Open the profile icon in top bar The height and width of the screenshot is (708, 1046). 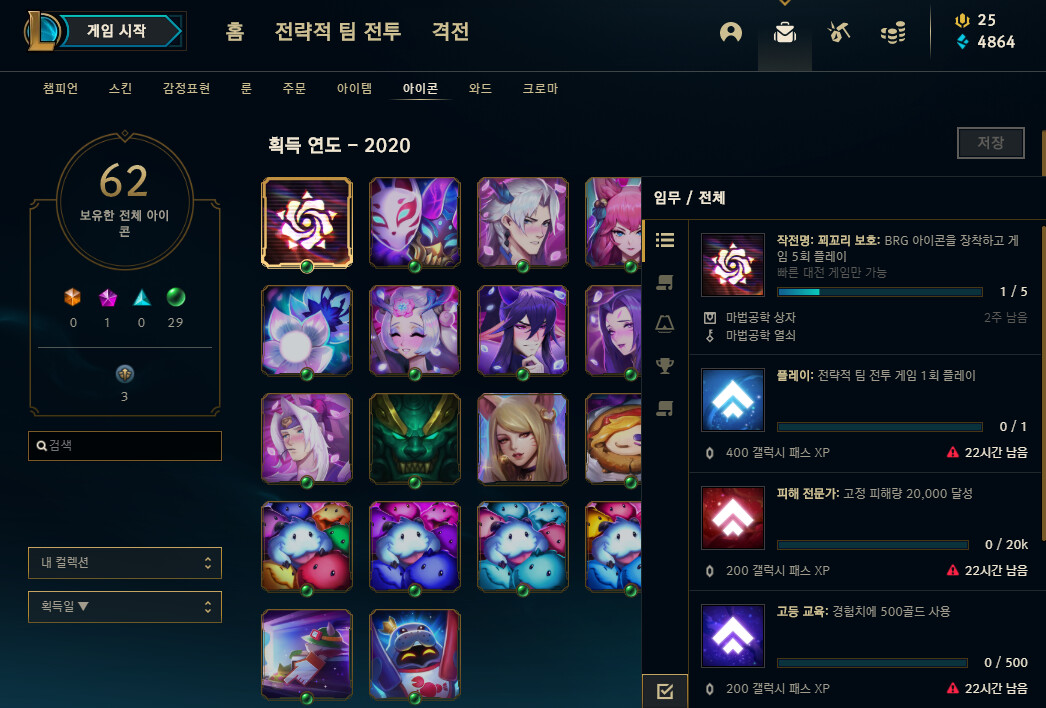coord(730,32)
